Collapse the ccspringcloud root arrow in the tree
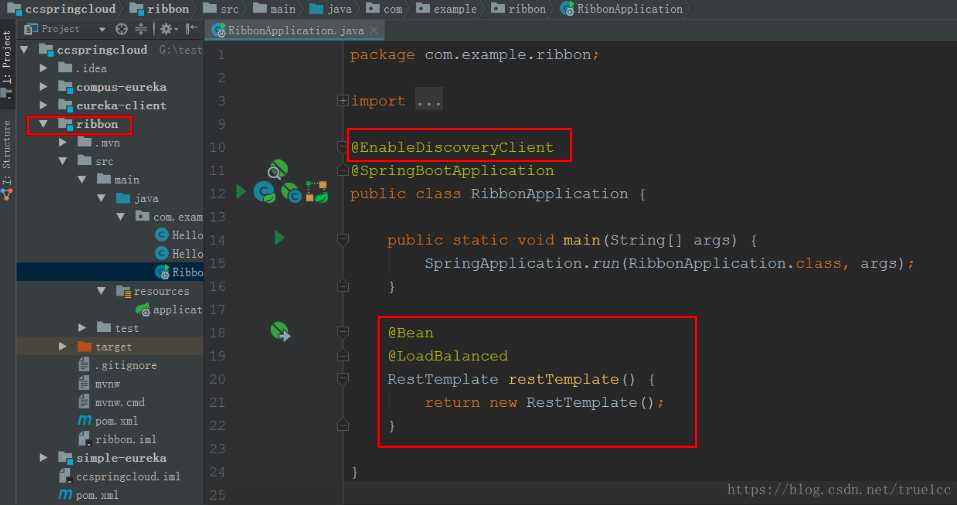The width and height of the screenshot is (957, 506). tap(24, 49)
